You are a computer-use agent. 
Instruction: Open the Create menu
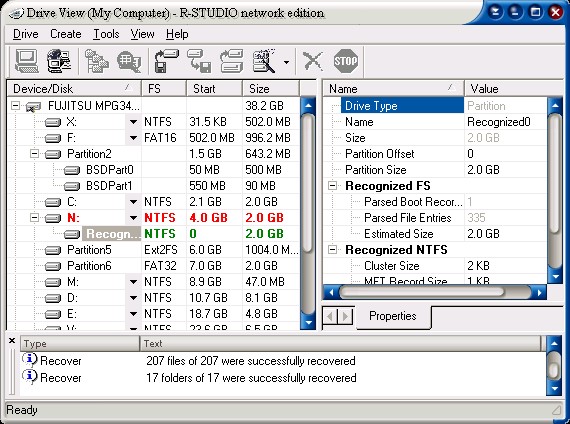(66, 34)
